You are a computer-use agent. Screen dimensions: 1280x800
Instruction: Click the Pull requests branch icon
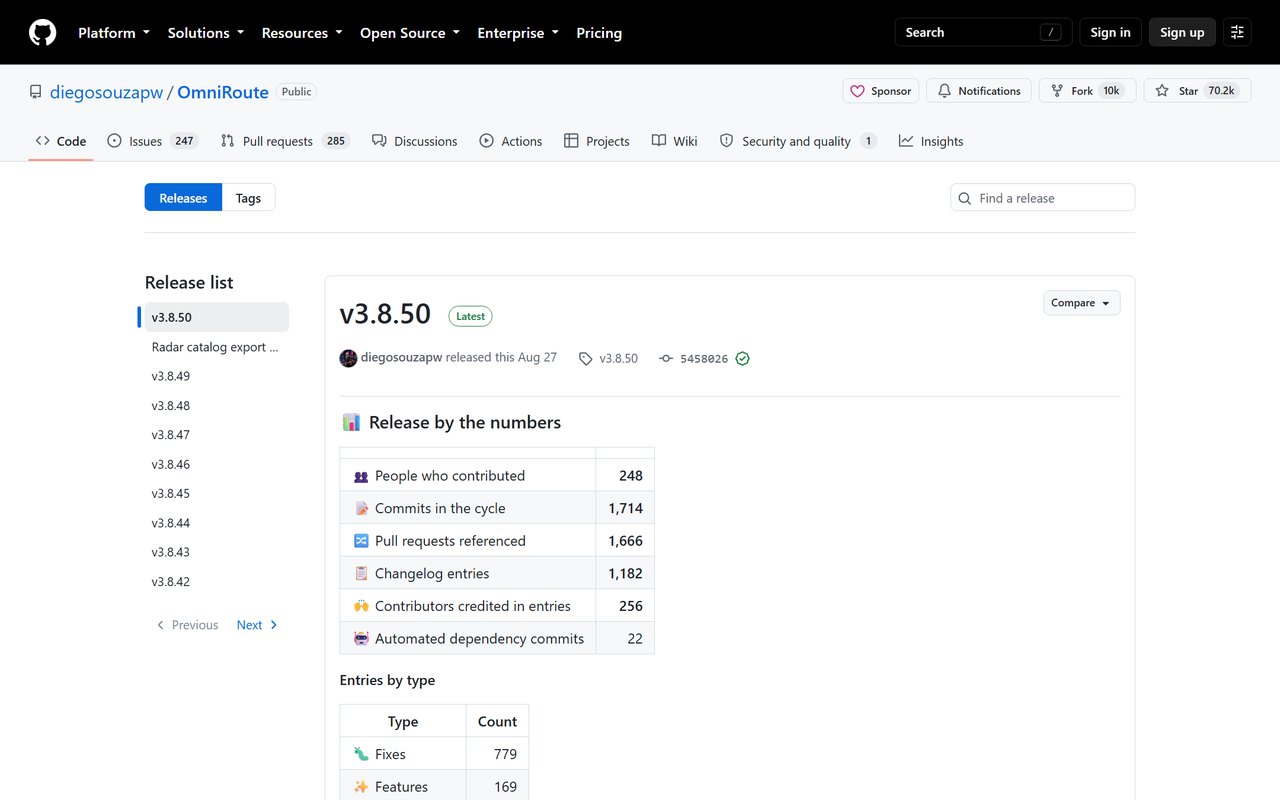tap(228, 141)
